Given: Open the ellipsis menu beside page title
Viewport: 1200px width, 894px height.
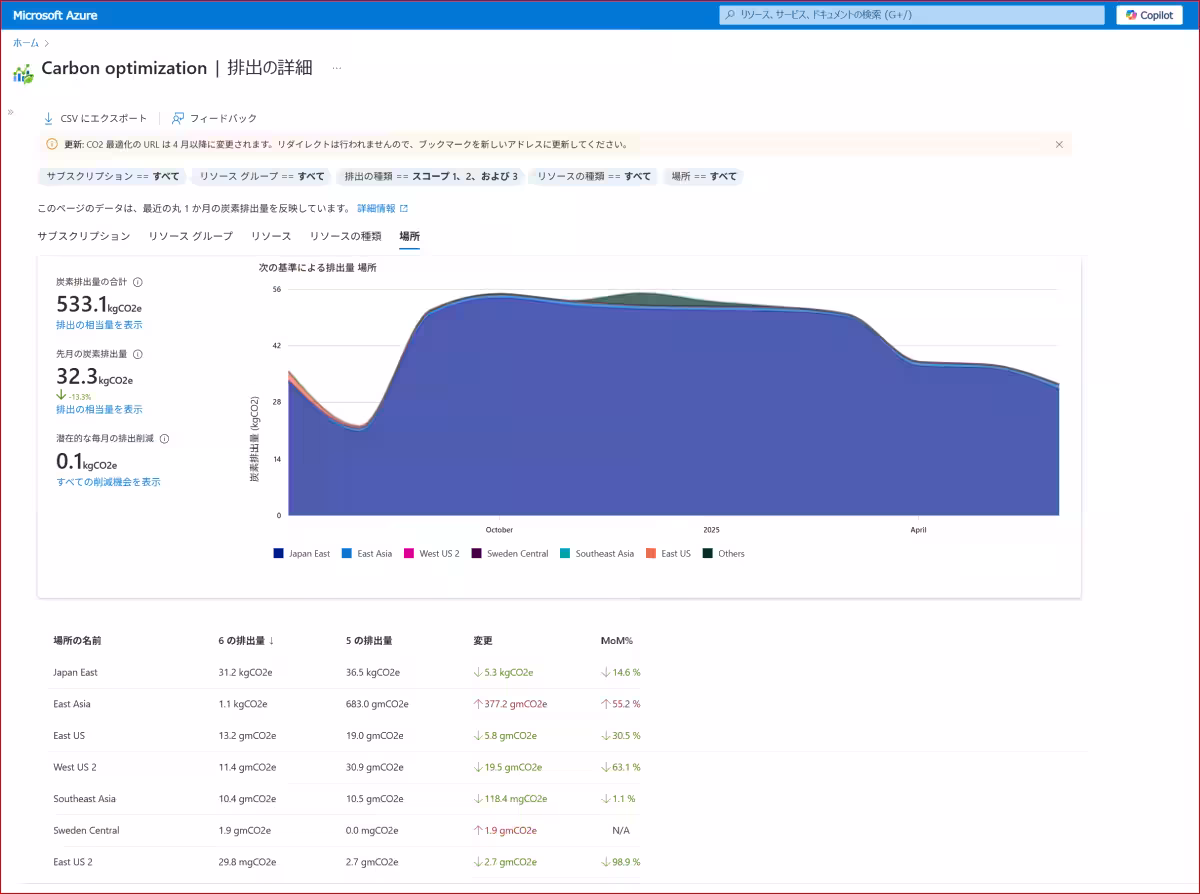Looking at the screenshot, I should coord(337,68).
